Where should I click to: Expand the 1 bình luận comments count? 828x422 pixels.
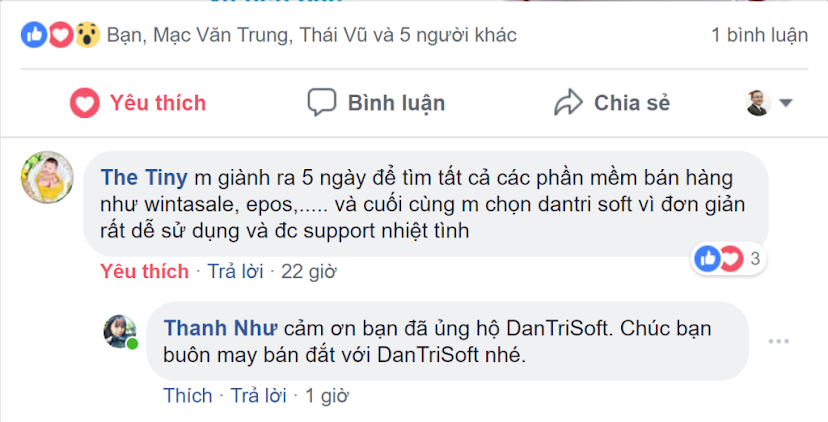pos(759,35)
